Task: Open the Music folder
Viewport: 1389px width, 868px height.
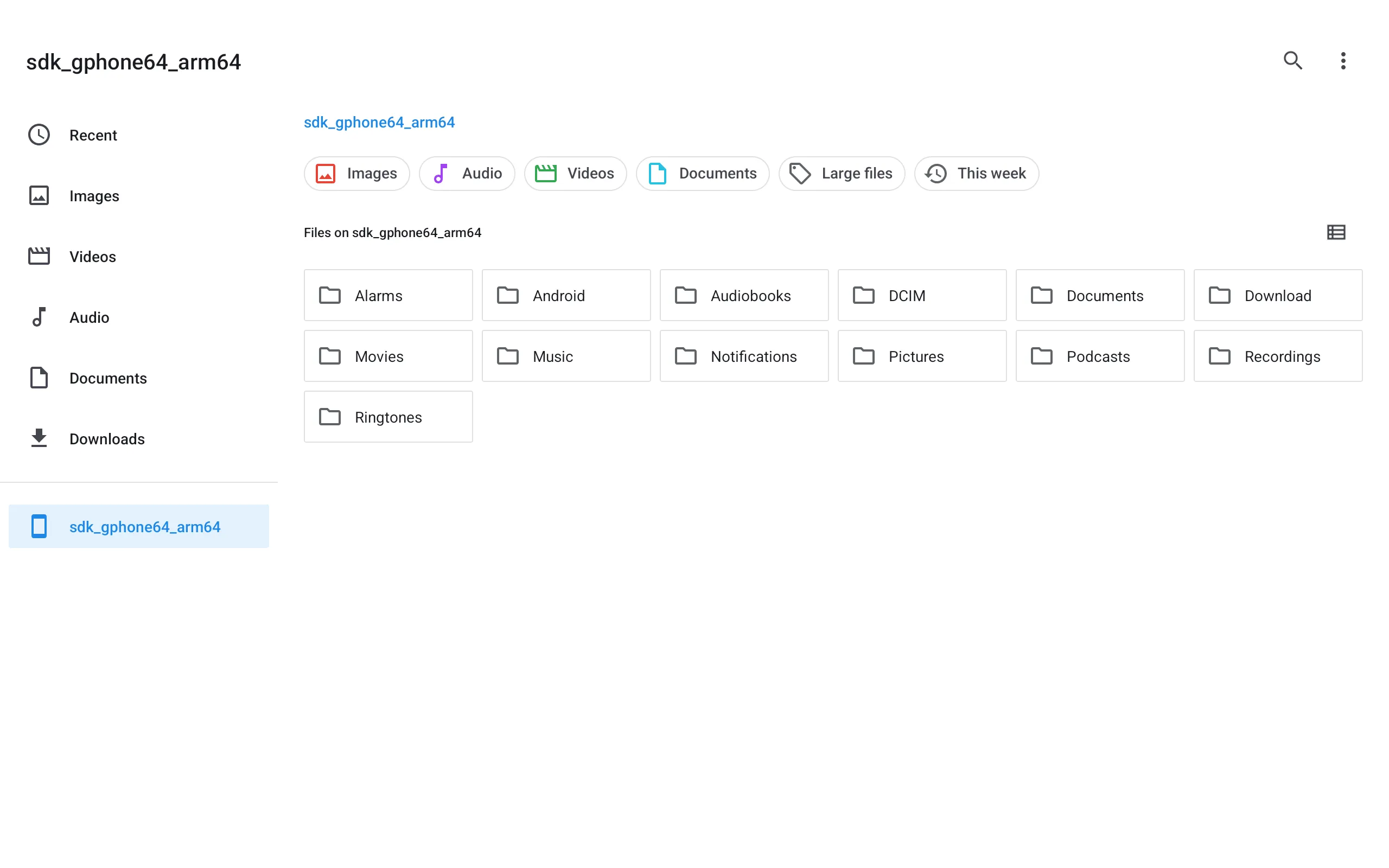Action: [566, 356]
